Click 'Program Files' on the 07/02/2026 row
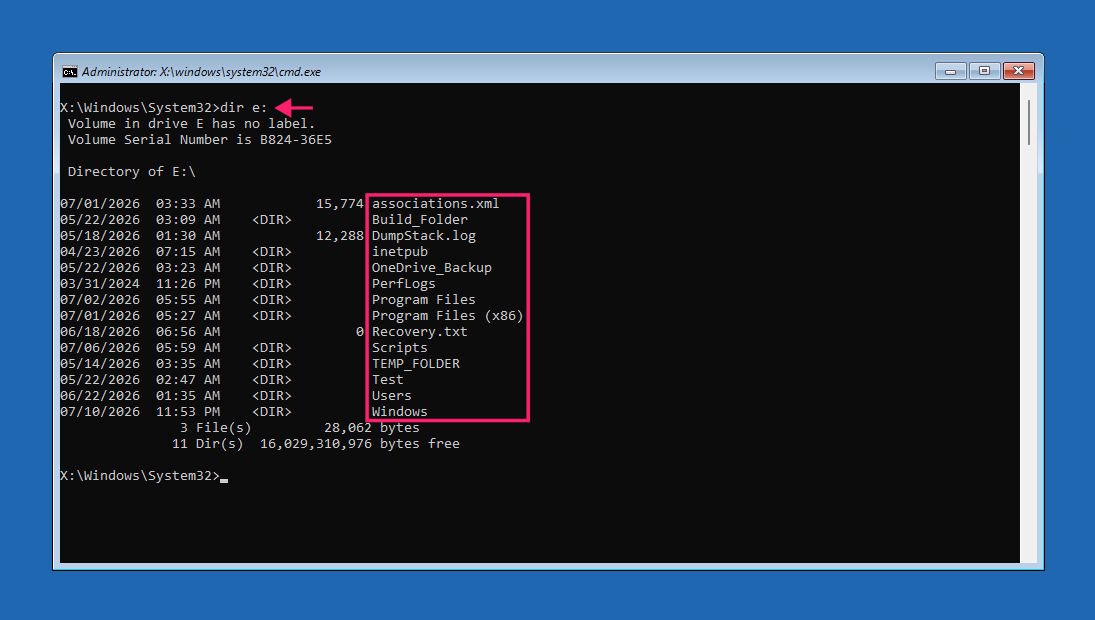Viewport: 1095px width, 620px height. [x=423, y=300]
